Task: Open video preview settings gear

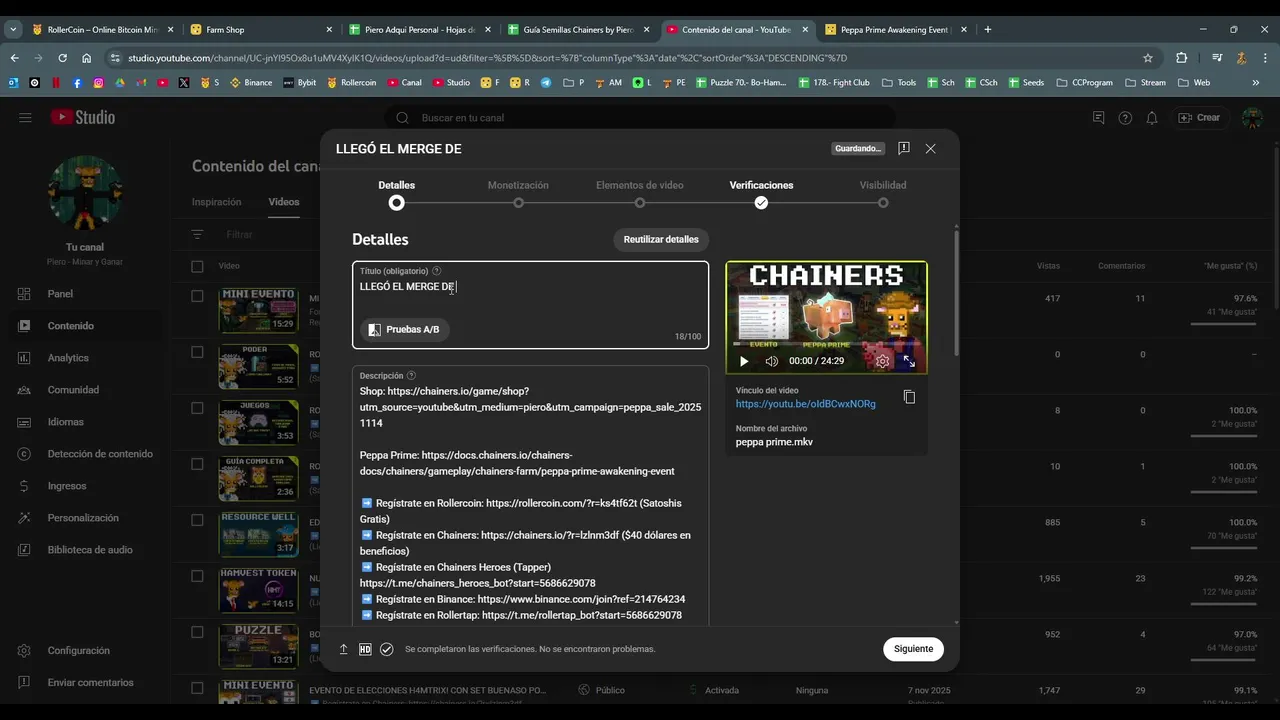Action: (882, 361)
